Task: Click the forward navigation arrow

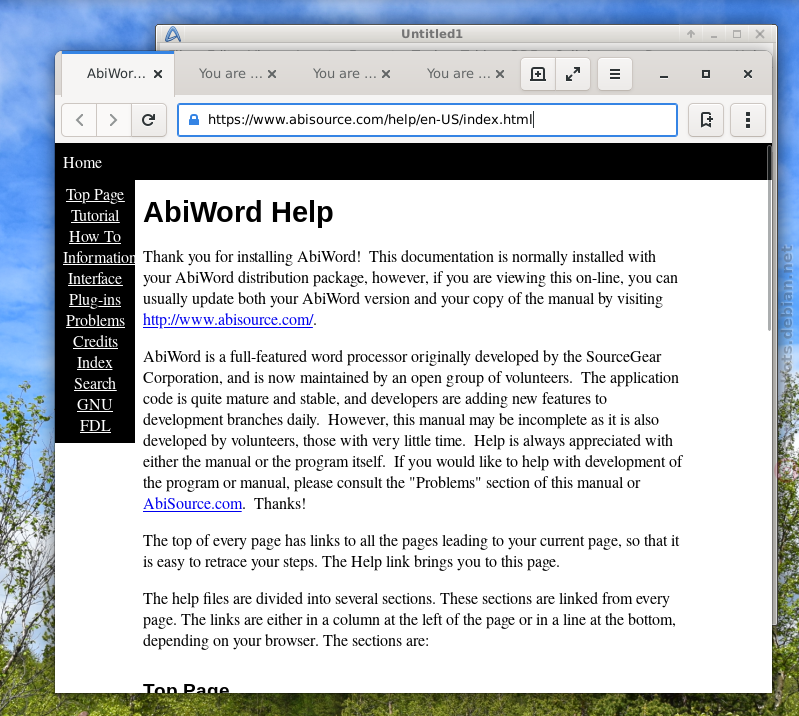Action: point(114,120)
